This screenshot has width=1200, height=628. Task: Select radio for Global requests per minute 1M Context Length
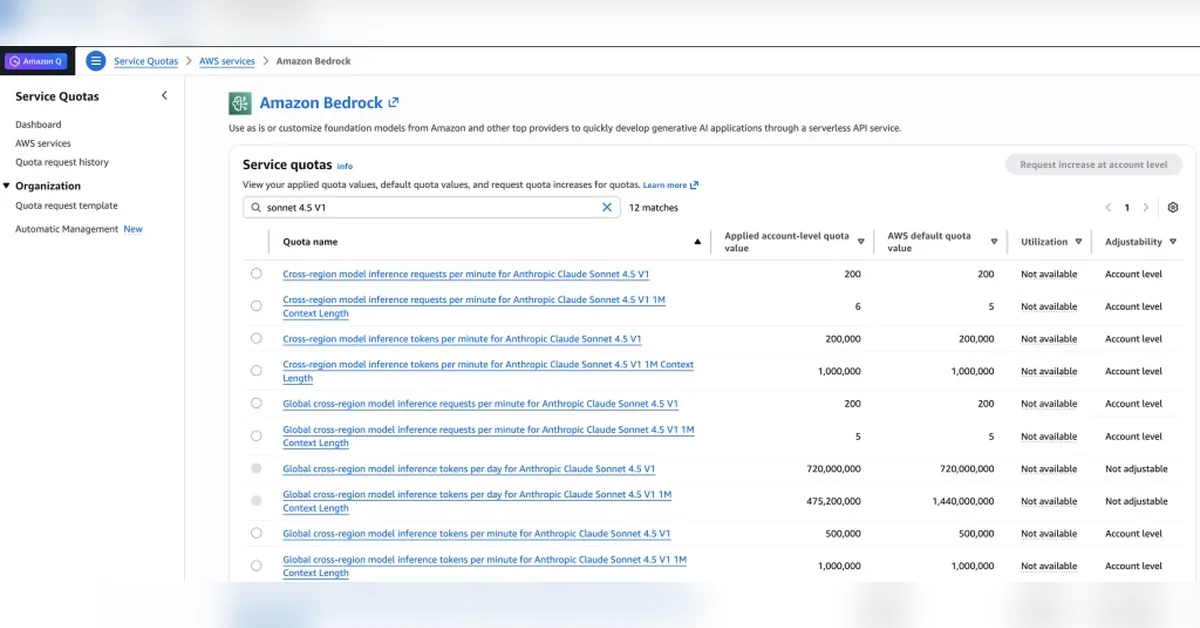pyautogui.click(x=256, y=436)
